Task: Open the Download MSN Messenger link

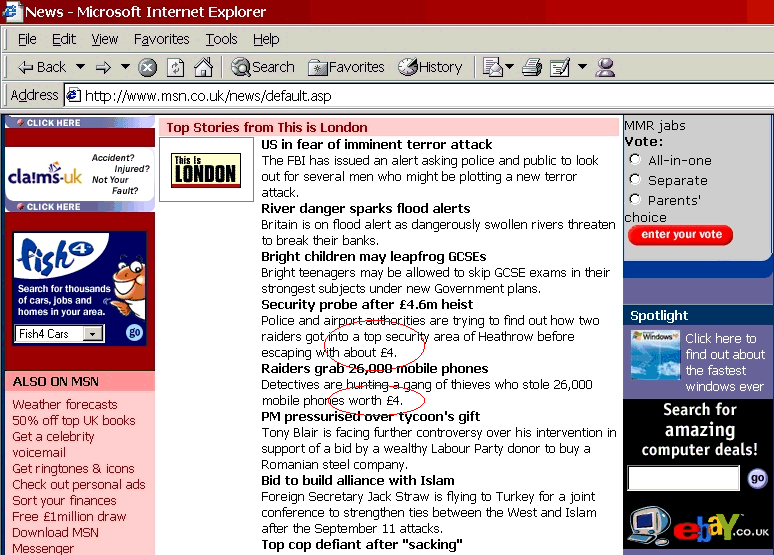Action: [x=55, y=540]
